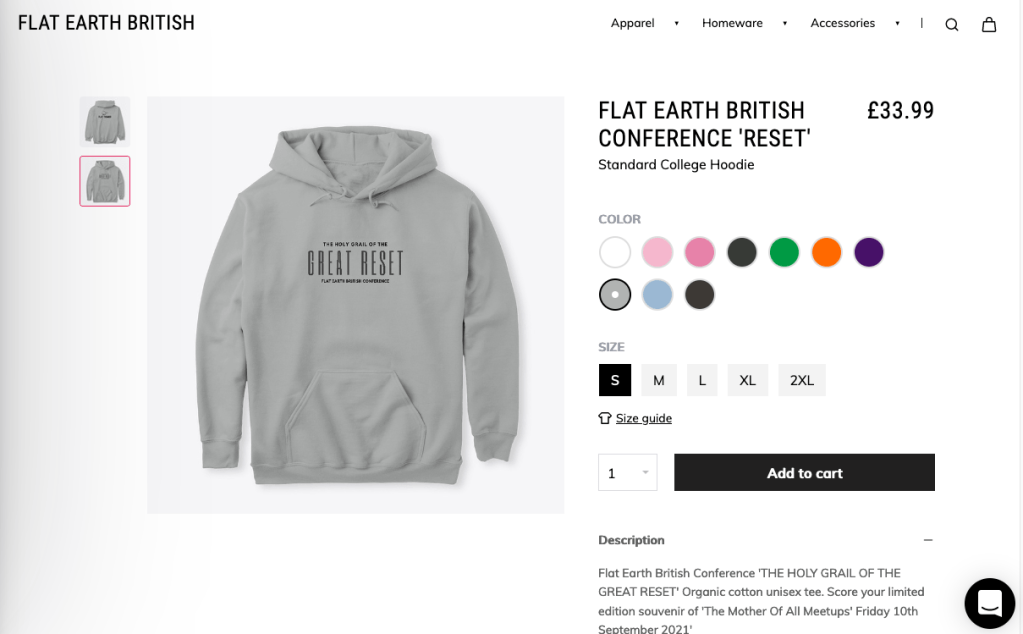Select size S

click(615, 380)
